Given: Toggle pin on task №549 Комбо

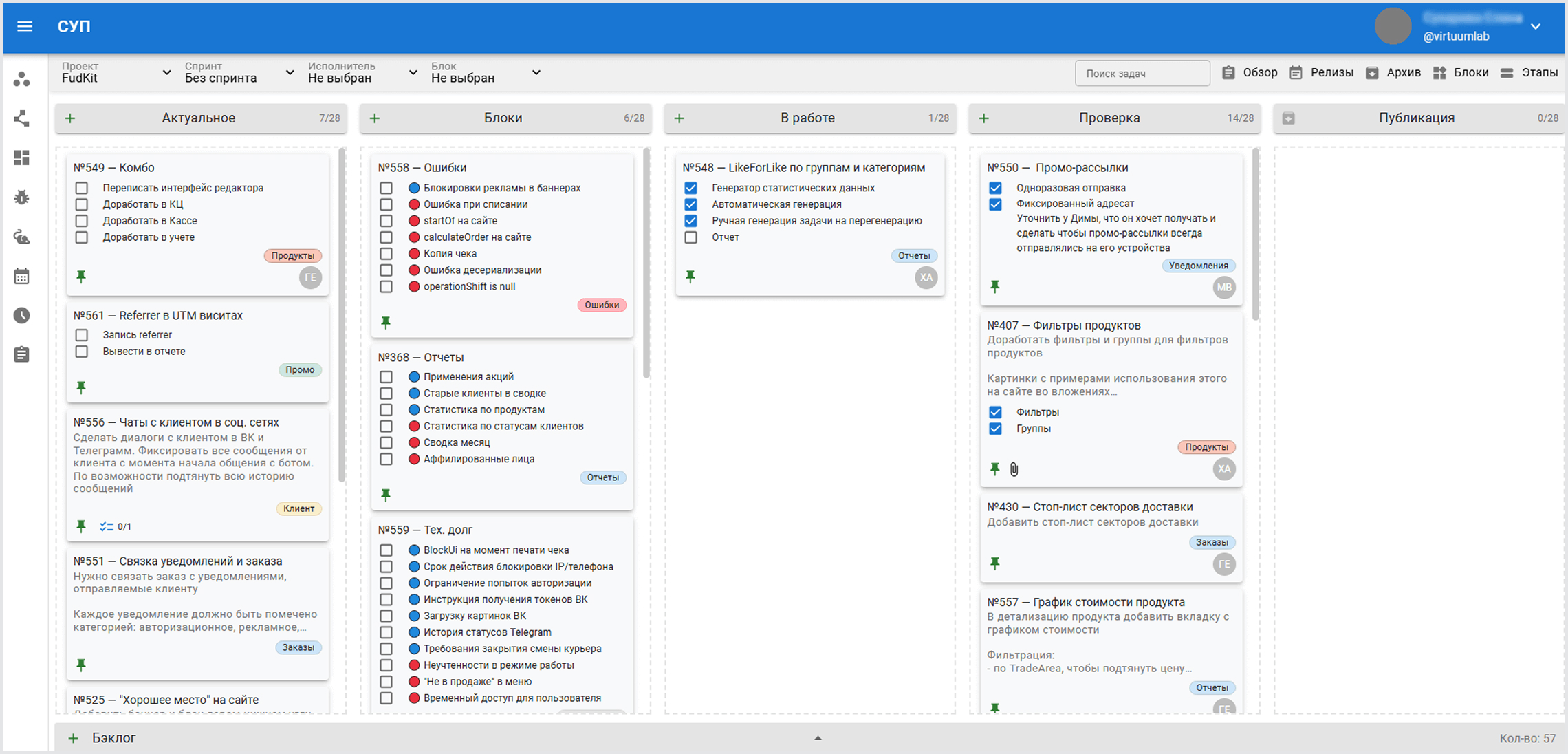Looking at the screenshot, I should (81, 277).
